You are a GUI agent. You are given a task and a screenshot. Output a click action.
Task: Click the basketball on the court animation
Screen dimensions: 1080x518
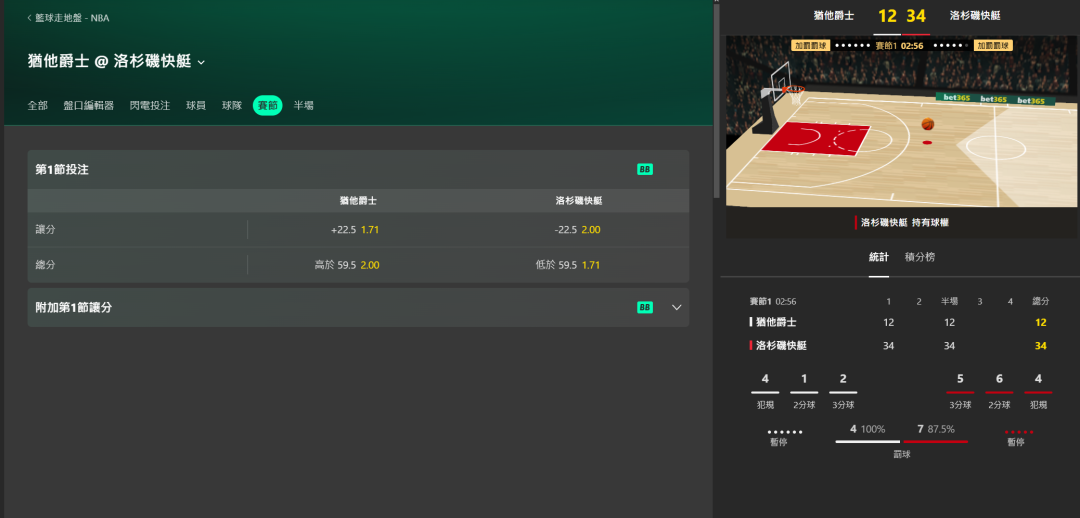click(928, 124)
